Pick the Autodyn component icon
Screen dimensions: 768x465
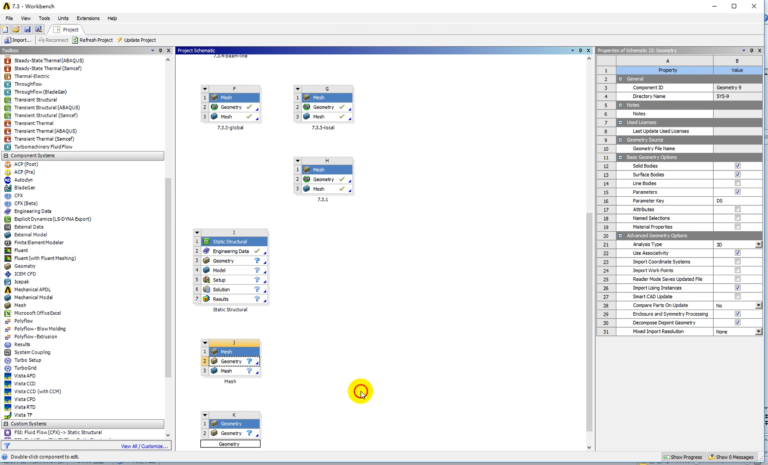(7, 180)
